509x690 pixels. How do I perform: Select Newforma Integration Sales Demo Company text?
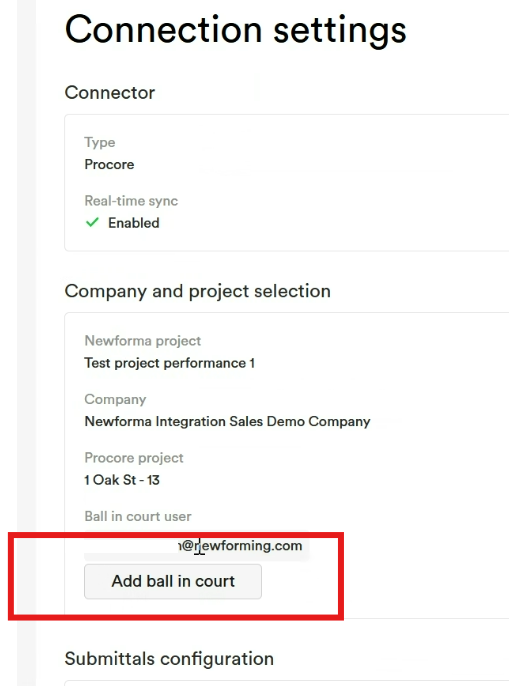point(227,422)
